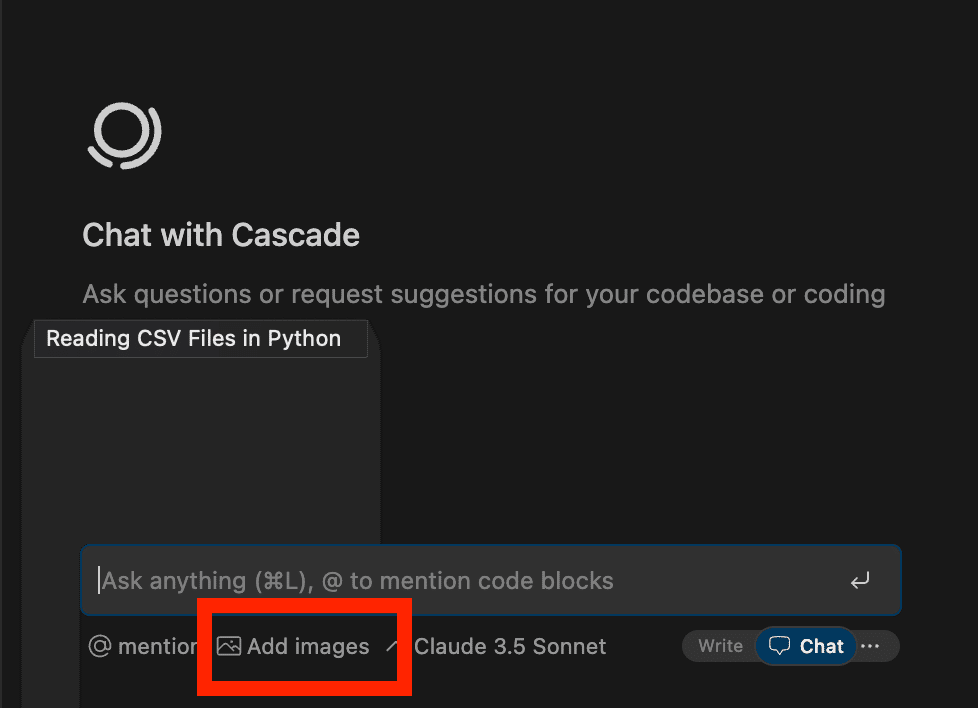Image resolution: width=978 pixels, height=708 pixels.
Task: Switch Cascade to Chat mode
Action: [x=807, y=646]
